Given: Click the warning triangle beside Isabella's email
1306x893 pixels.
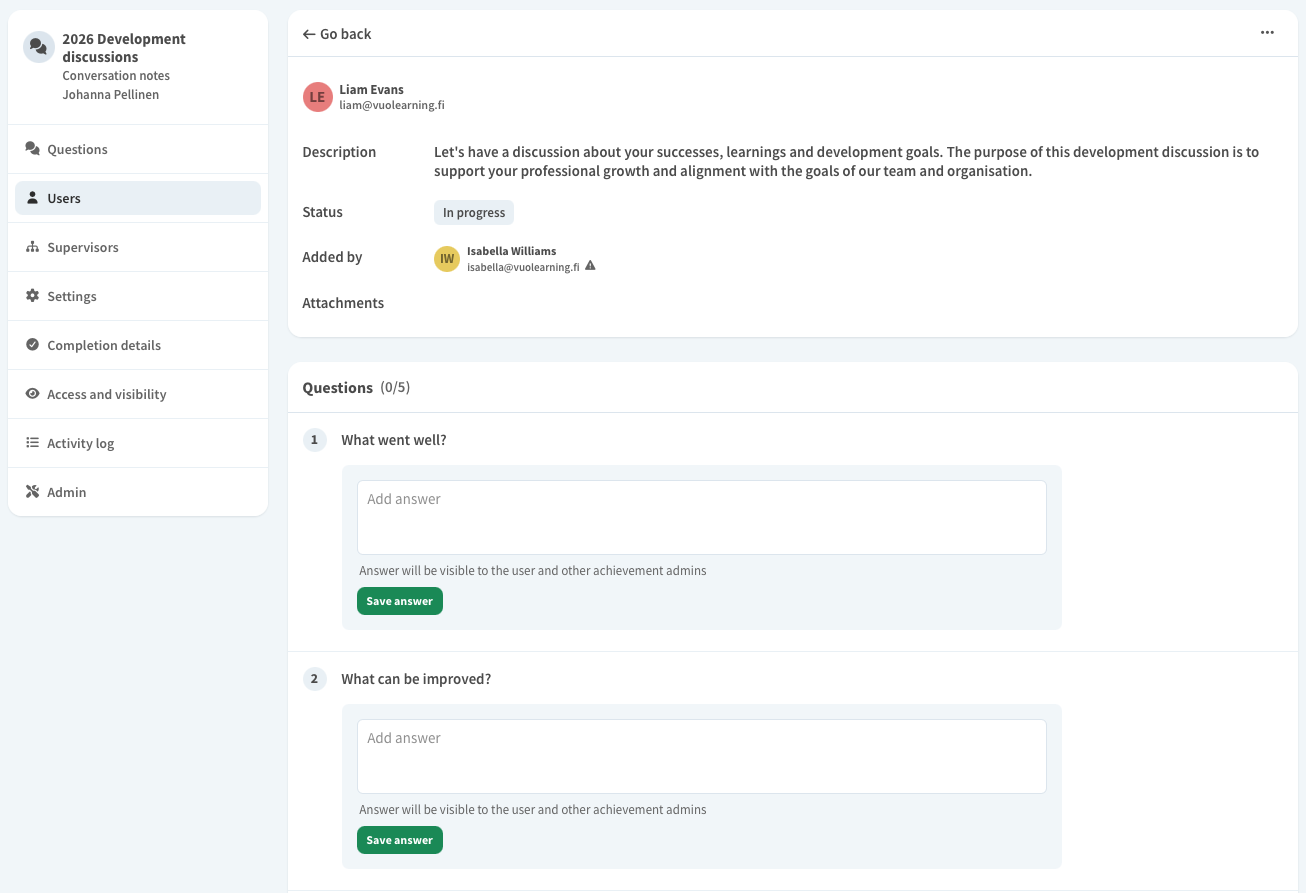Looking at the screenshot, I should 590,266.
